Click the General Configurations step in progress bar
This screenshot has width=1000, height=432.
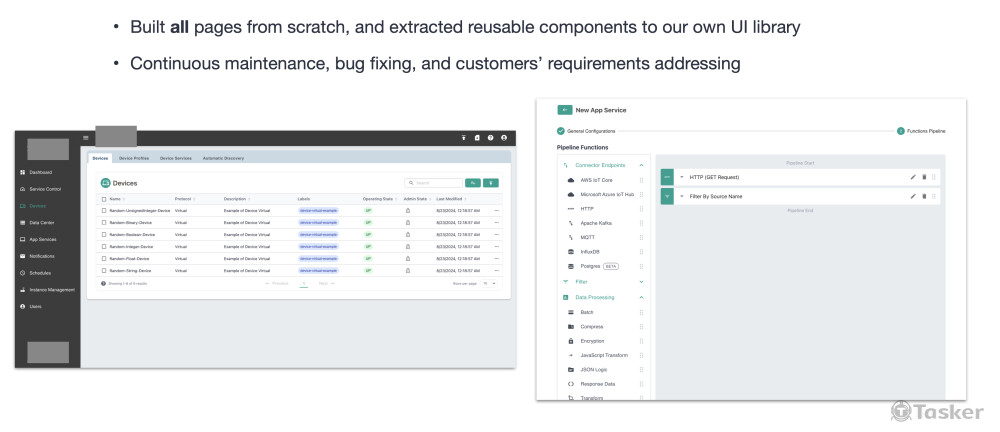[x=589, y=131]
